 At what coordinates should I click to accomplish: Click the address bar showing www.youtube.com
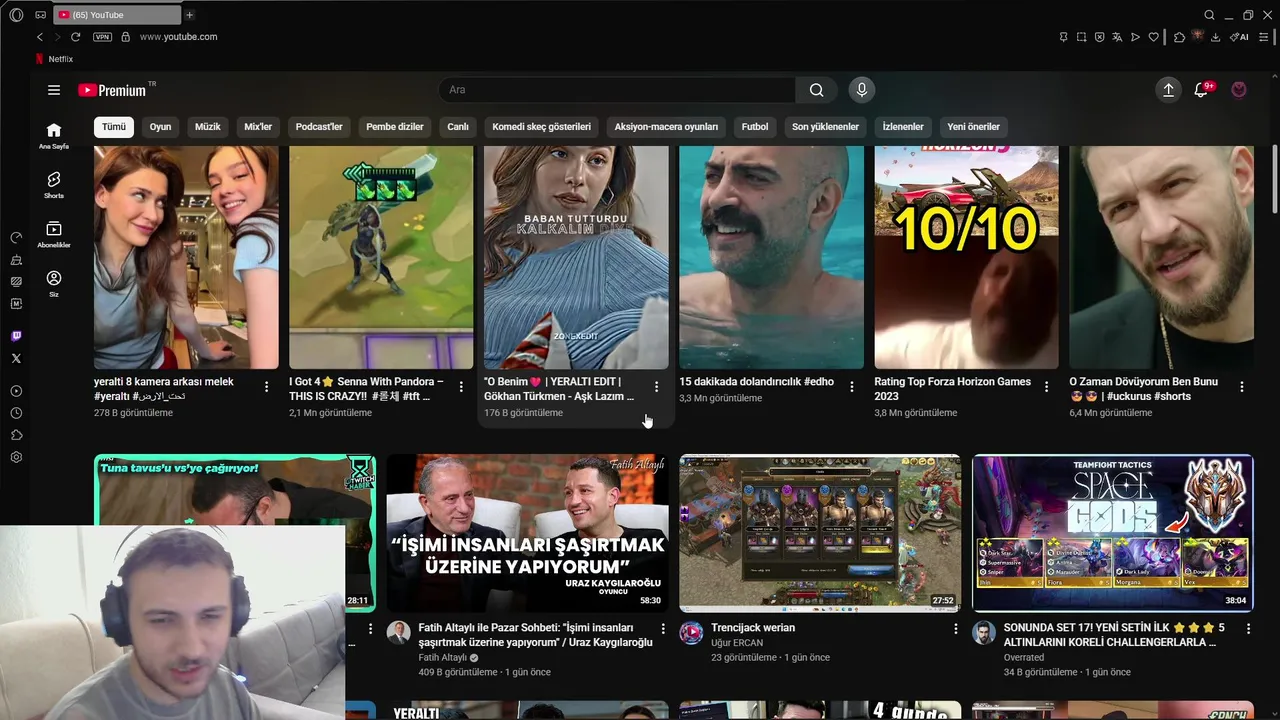click(178, 37)
